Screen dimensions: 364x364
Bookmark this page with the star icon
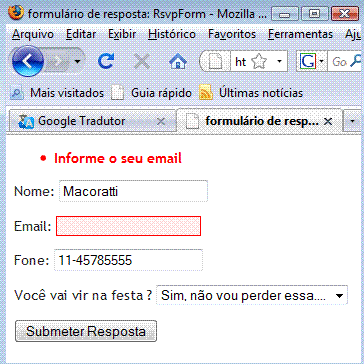[259, 62]
